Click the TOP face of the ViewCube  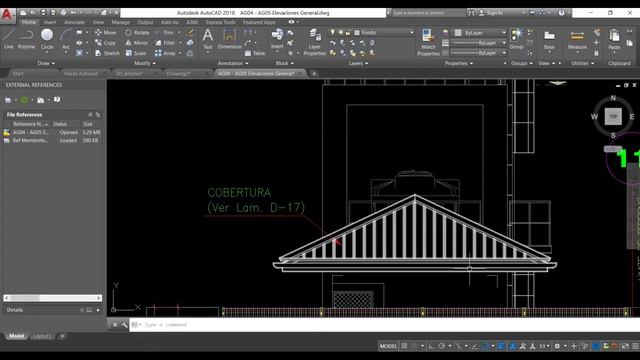(x=613, y=116)
